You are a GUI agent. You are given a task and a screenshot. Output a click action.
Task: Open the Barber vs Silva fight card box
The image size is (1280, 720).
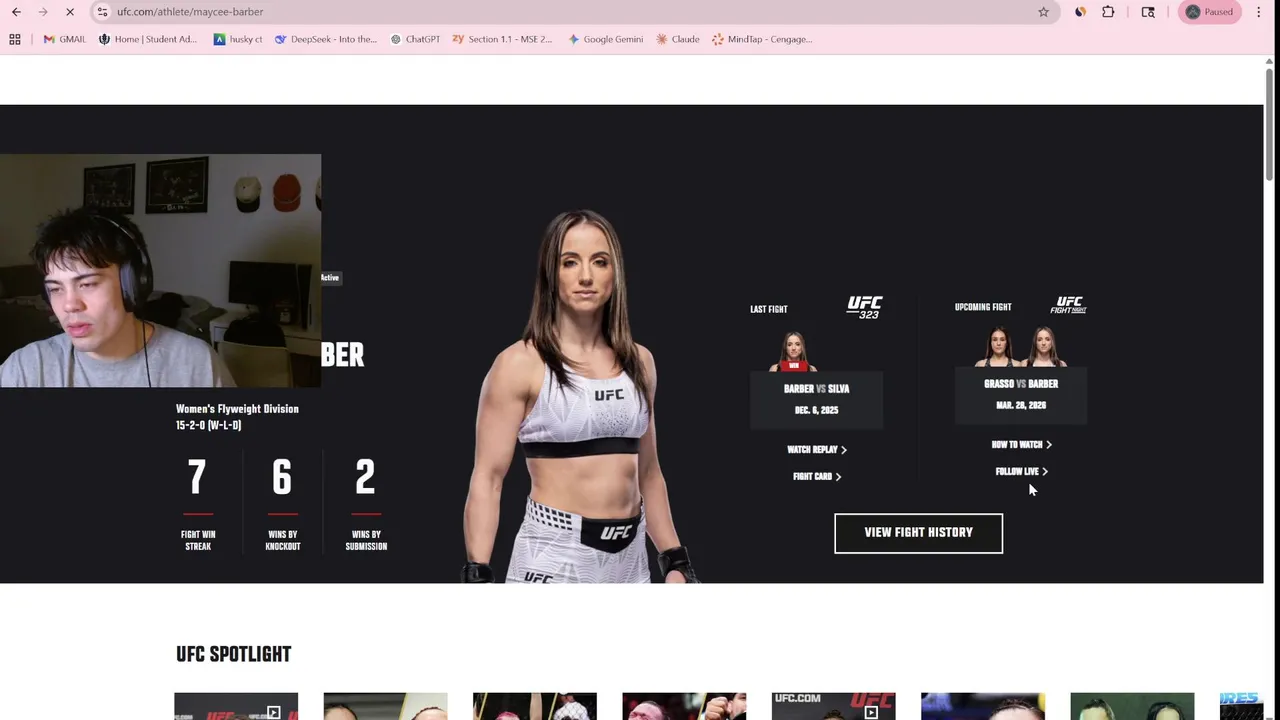(817, 400)
